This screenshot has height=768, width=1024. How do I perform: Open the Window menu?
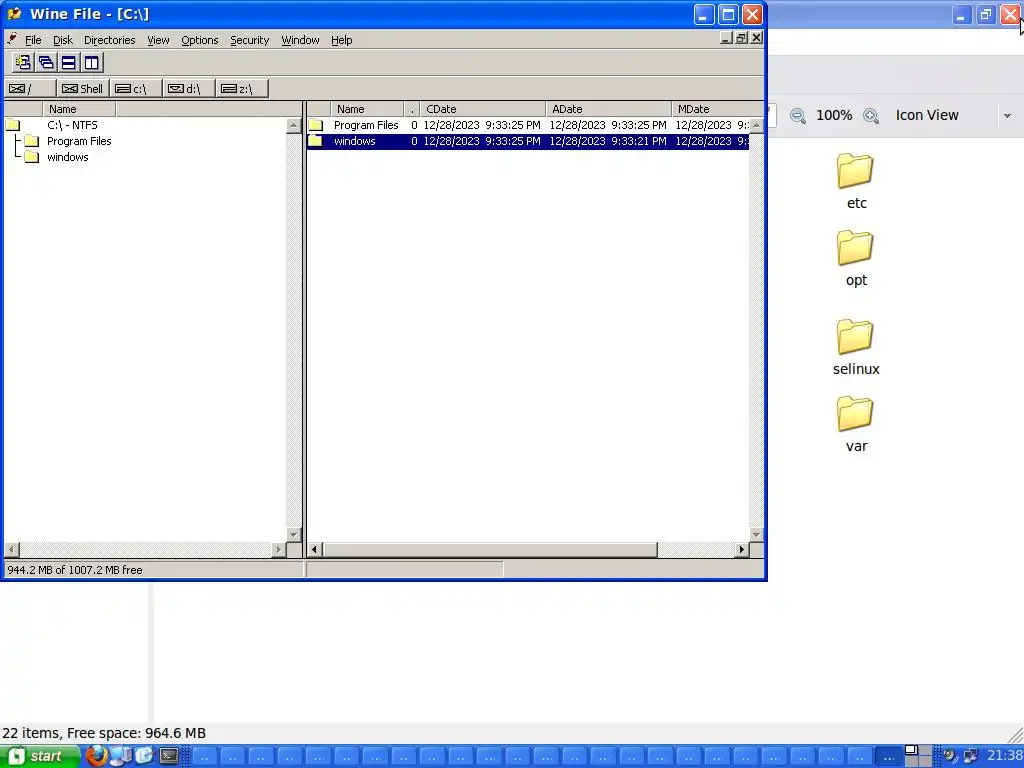(x=300, y=40)
